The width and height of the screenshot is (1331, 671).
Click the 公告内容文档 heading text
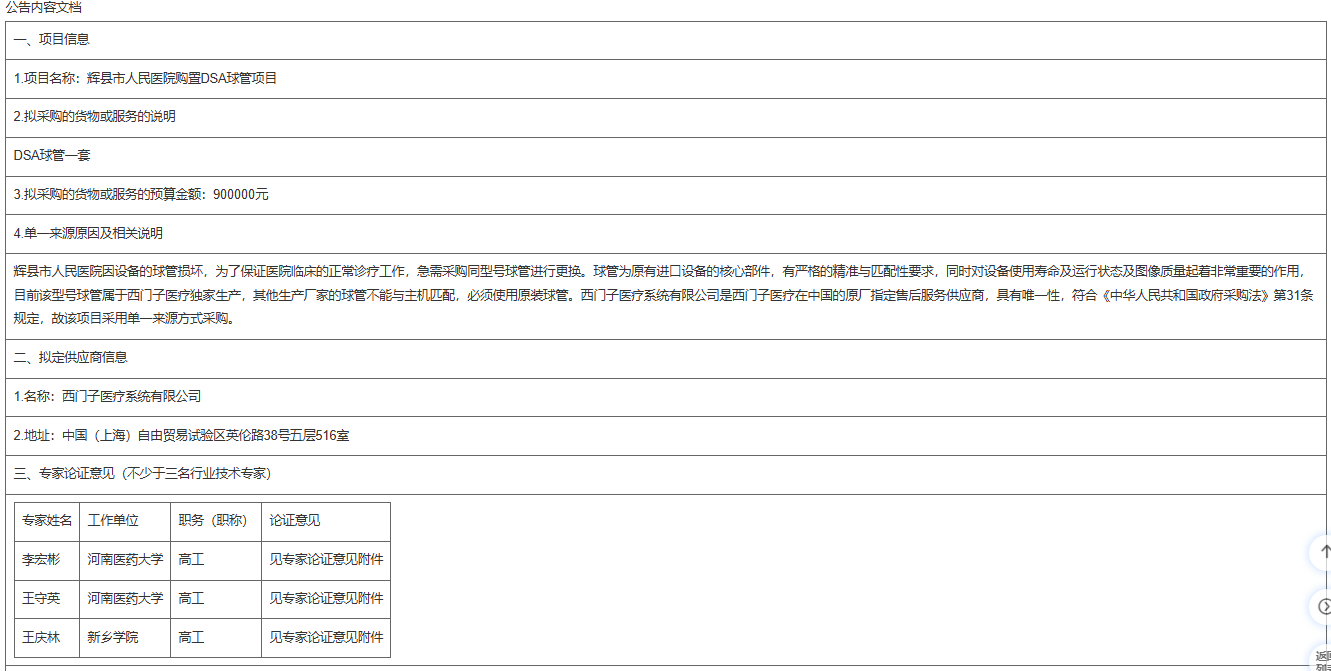pos(44,8)
